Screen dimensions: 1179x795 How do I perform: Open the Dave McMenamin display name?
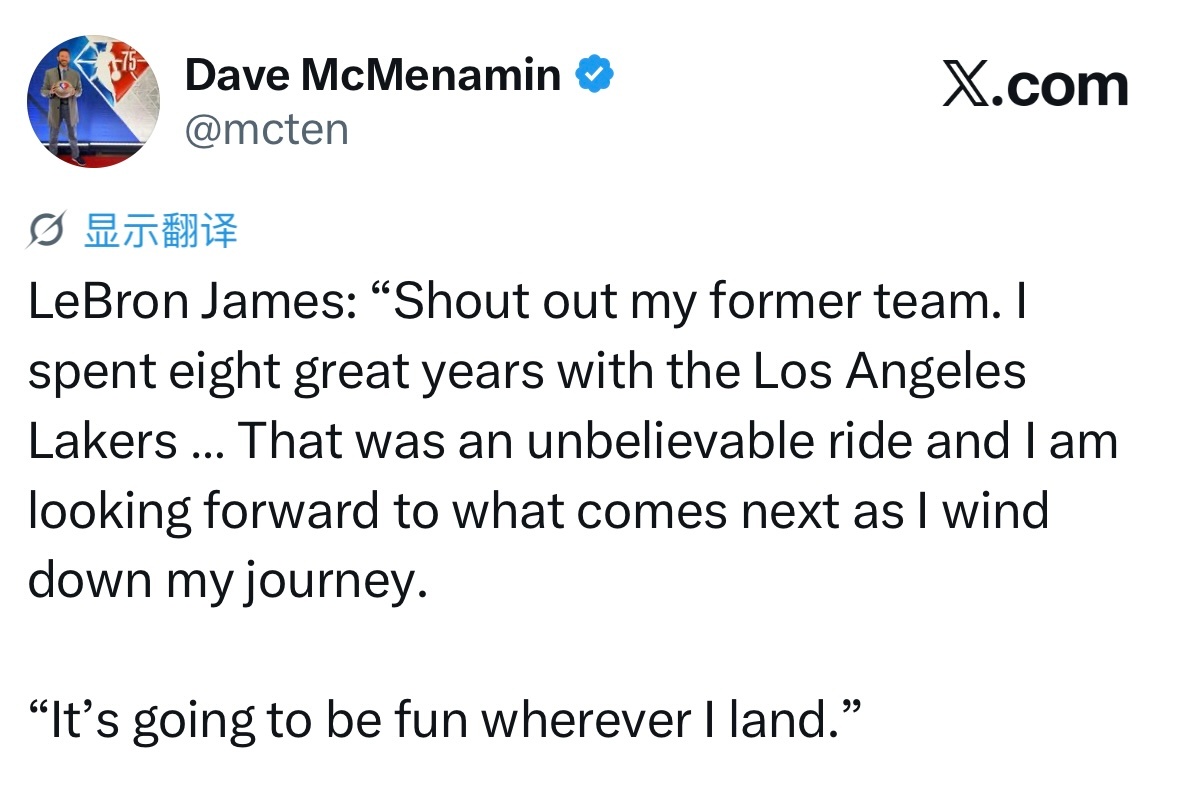(373, 75)
